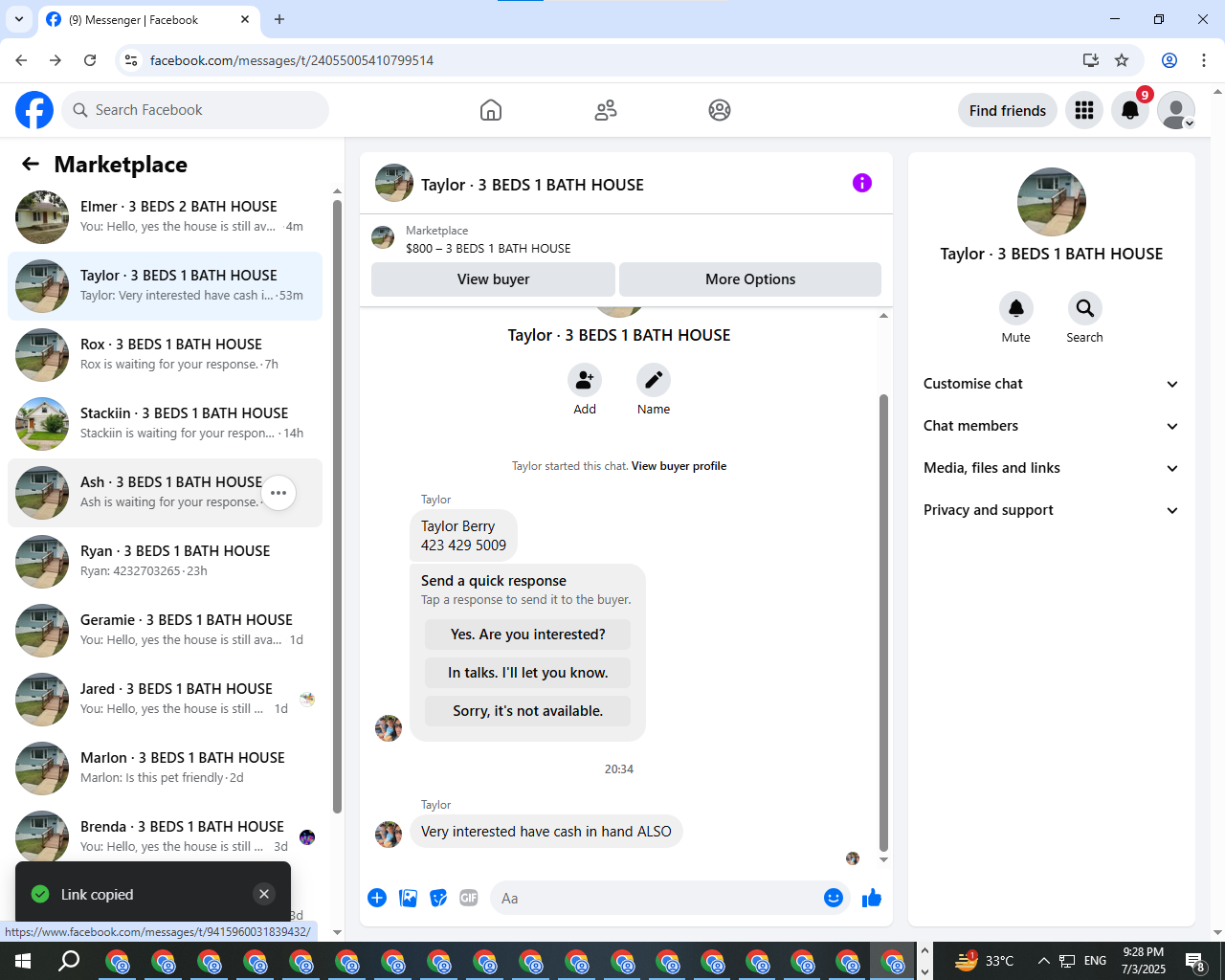The height and width of the screenshot is (980, 1225).
Task: Open the account profile avatar menu
Action: 1176,110
